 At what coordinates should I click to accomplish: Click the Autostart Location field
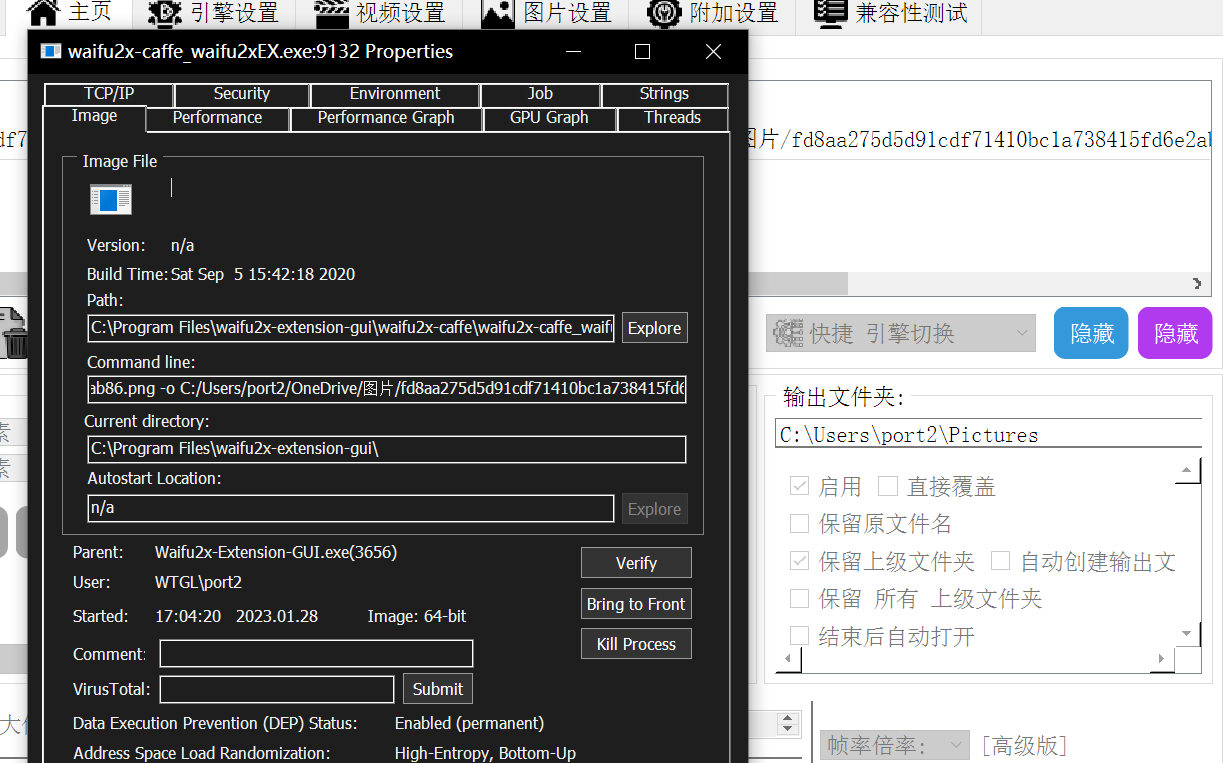350,508
